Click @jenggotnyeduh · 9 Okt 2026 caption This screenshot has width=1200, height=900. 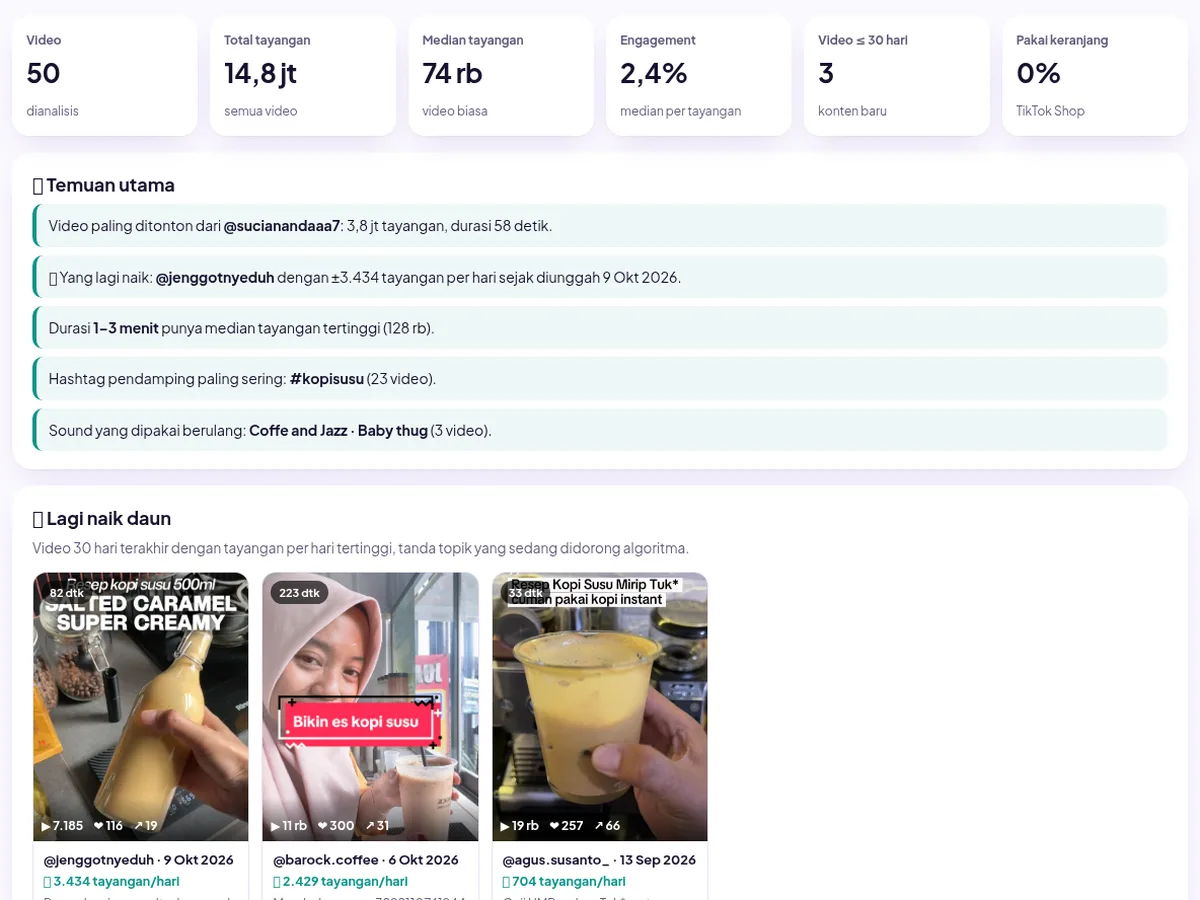pyautogui.click(x=139, y=860)
